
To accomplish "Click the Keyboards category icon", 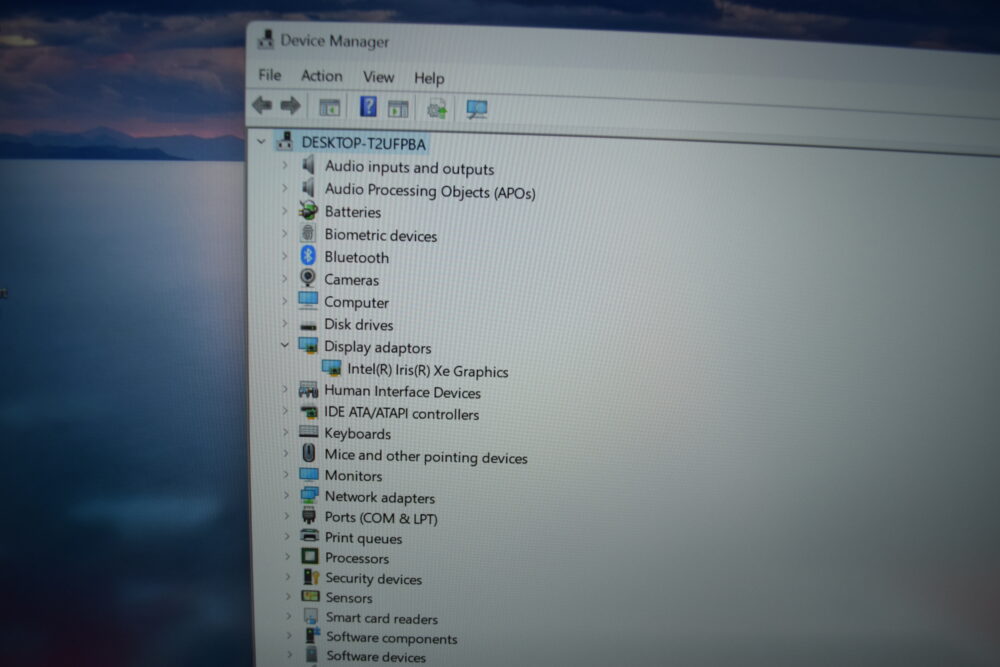I will tap(309, 432).
